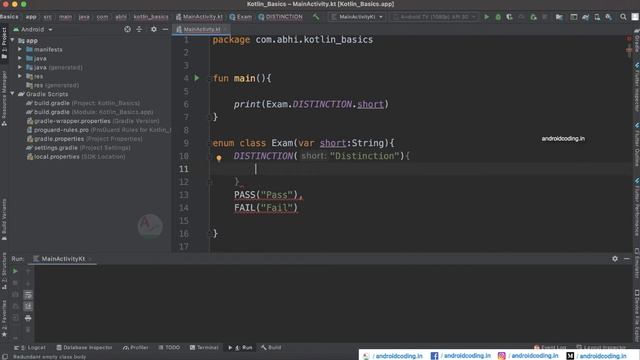The image size is (640, 360).
Task: Click the collapse all icon in Project panel
Action: click(x=139, y=29)
